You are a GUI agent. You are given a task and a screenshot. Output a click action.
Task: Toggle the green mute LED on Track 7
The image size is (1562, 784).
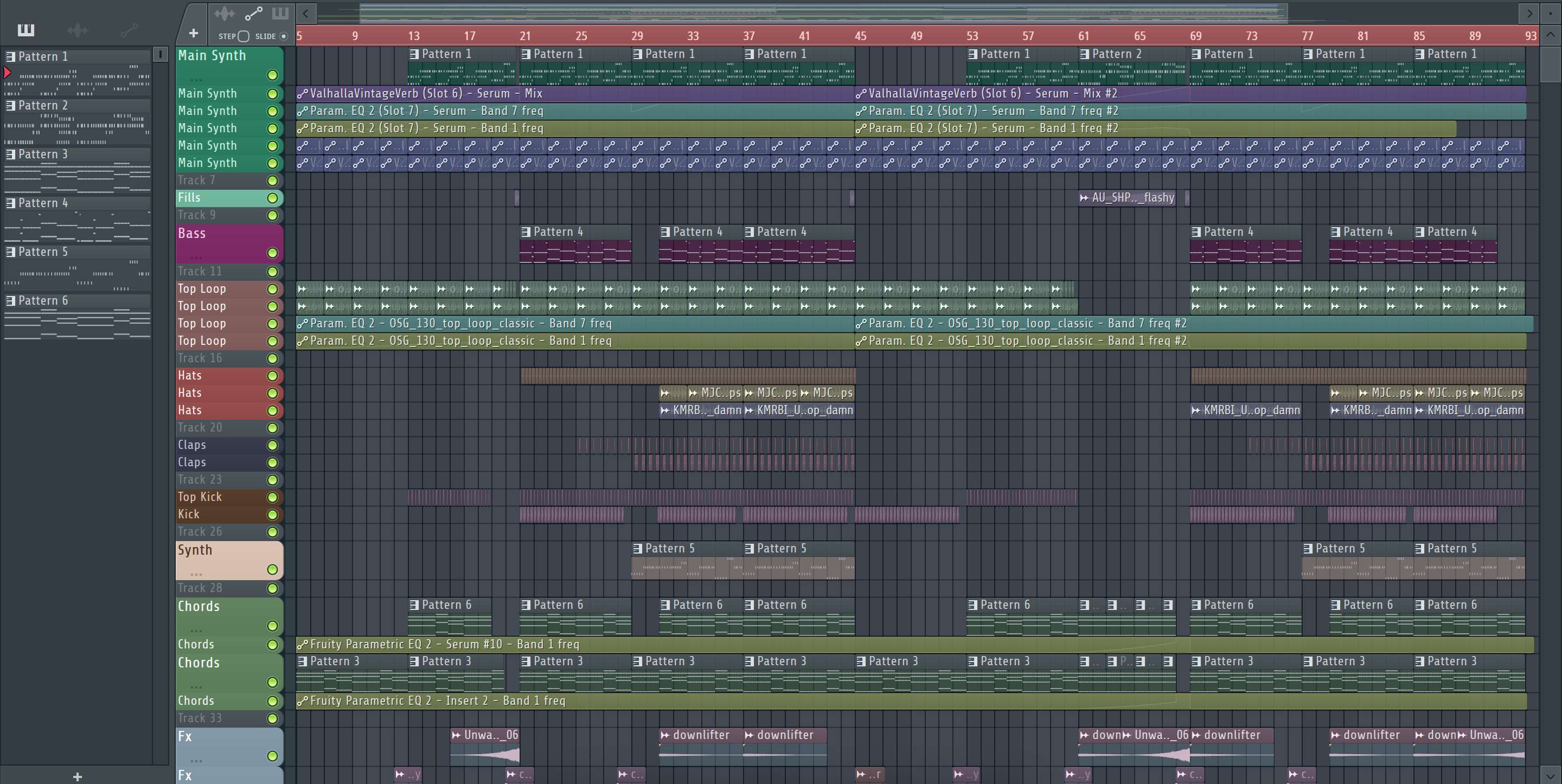[x=272, y=181]
